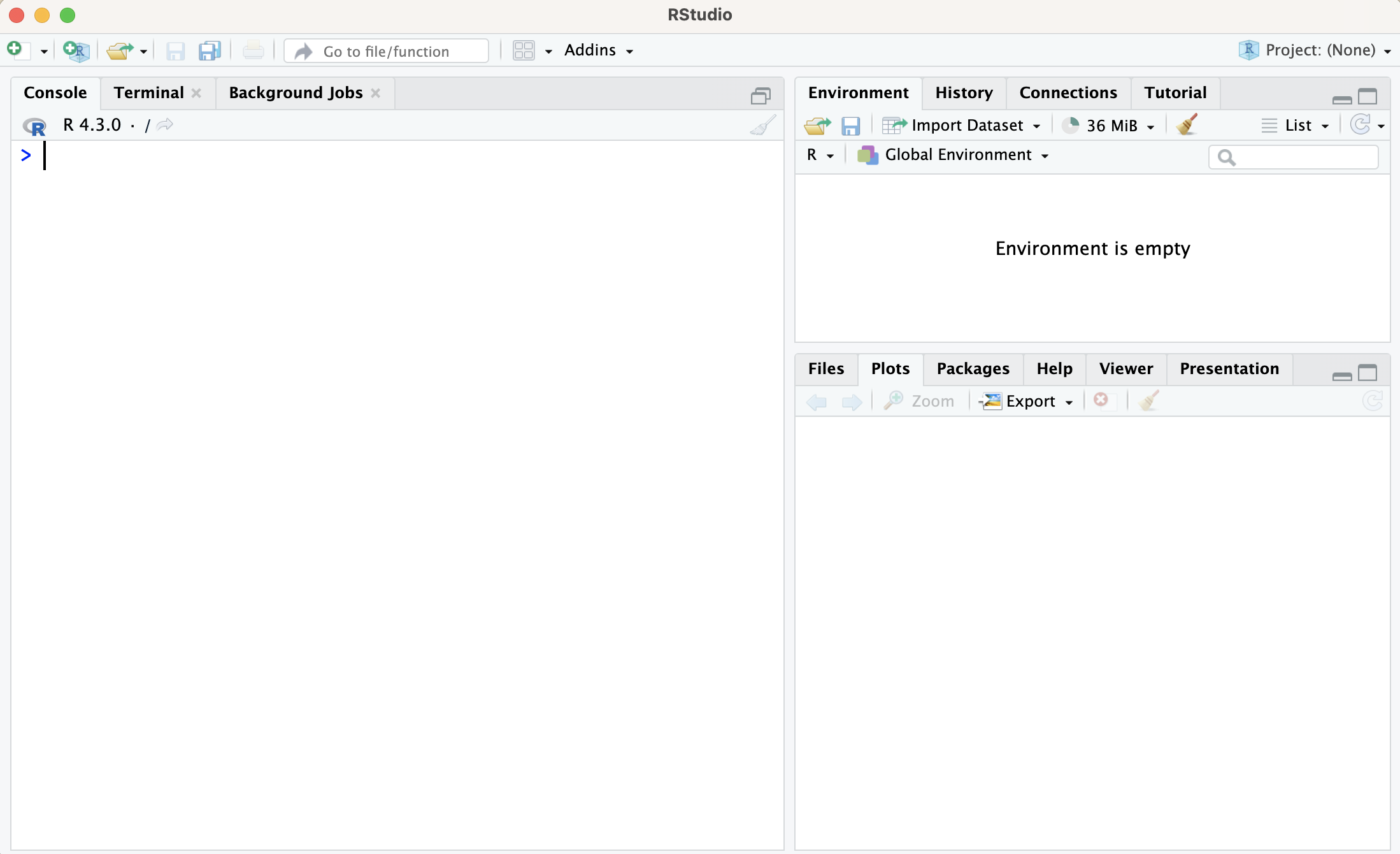
Task: Clear console with the broom icon
Action: pos(762,125)
